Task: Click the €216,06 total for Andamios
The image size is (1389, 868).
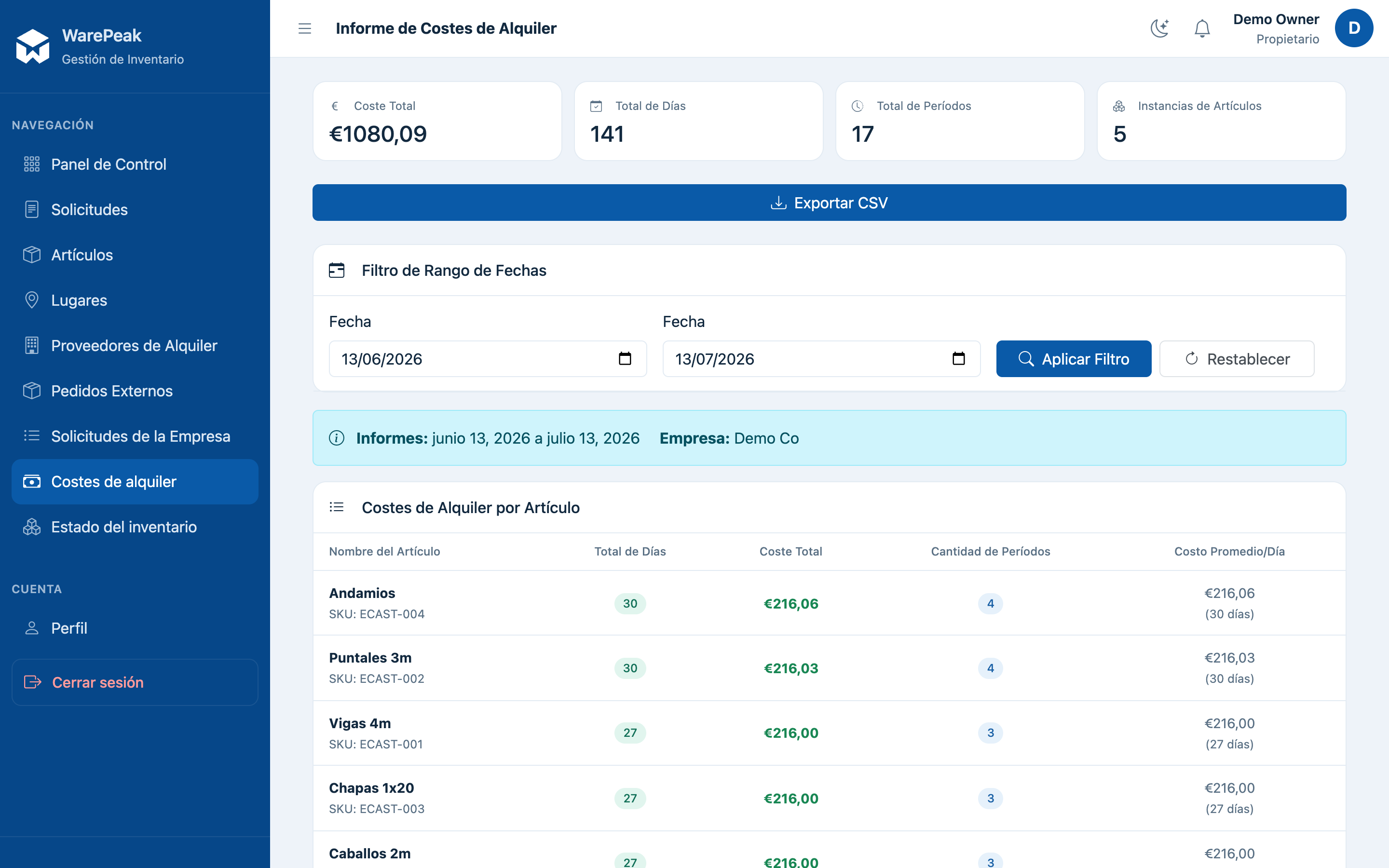Action: (790, 603)
